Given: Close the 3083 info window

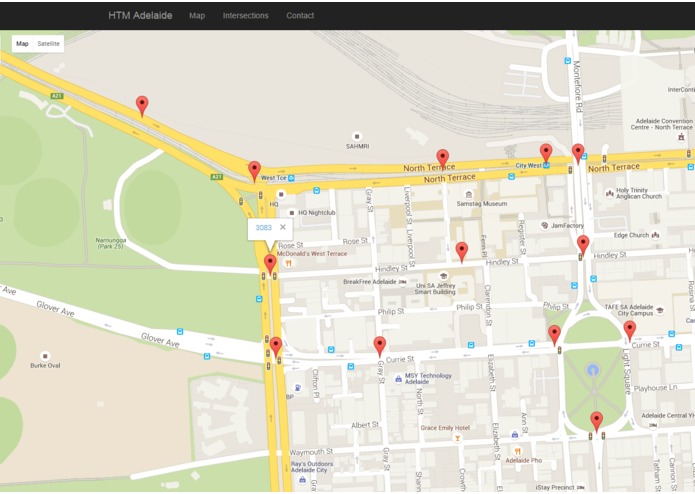Looking at the screenshot, I should pos(282,227).
